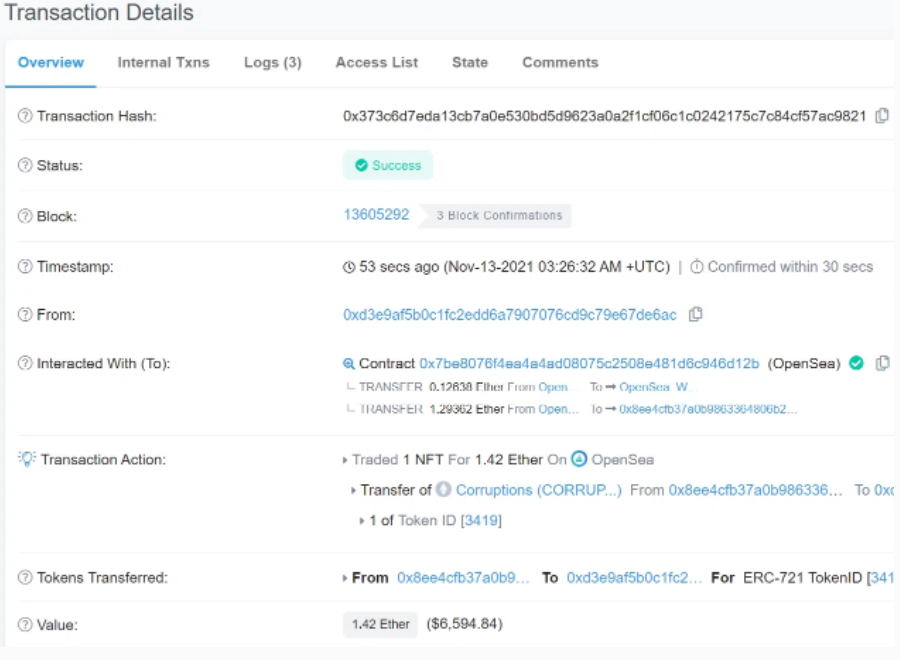This screenshot has height=660, width=900.
Task: Open contract address 0x7be8076f4ea4a4ad... link
Action: 589,363
